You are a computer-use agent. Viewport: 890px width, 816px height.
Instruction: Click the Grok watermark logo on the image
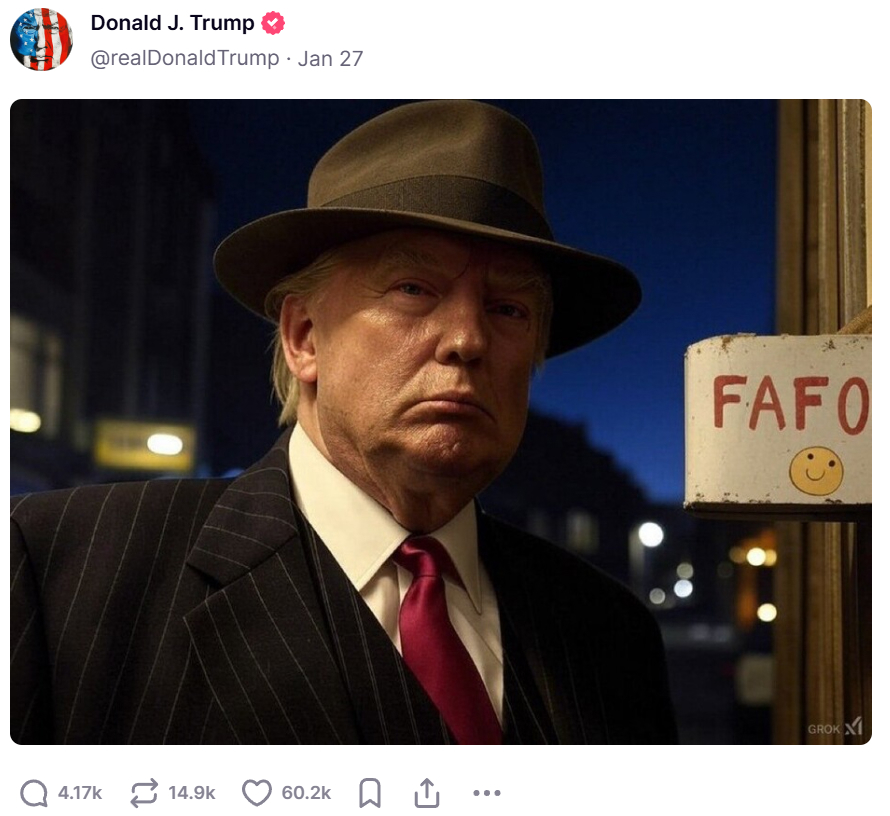[x=835, y=727]
